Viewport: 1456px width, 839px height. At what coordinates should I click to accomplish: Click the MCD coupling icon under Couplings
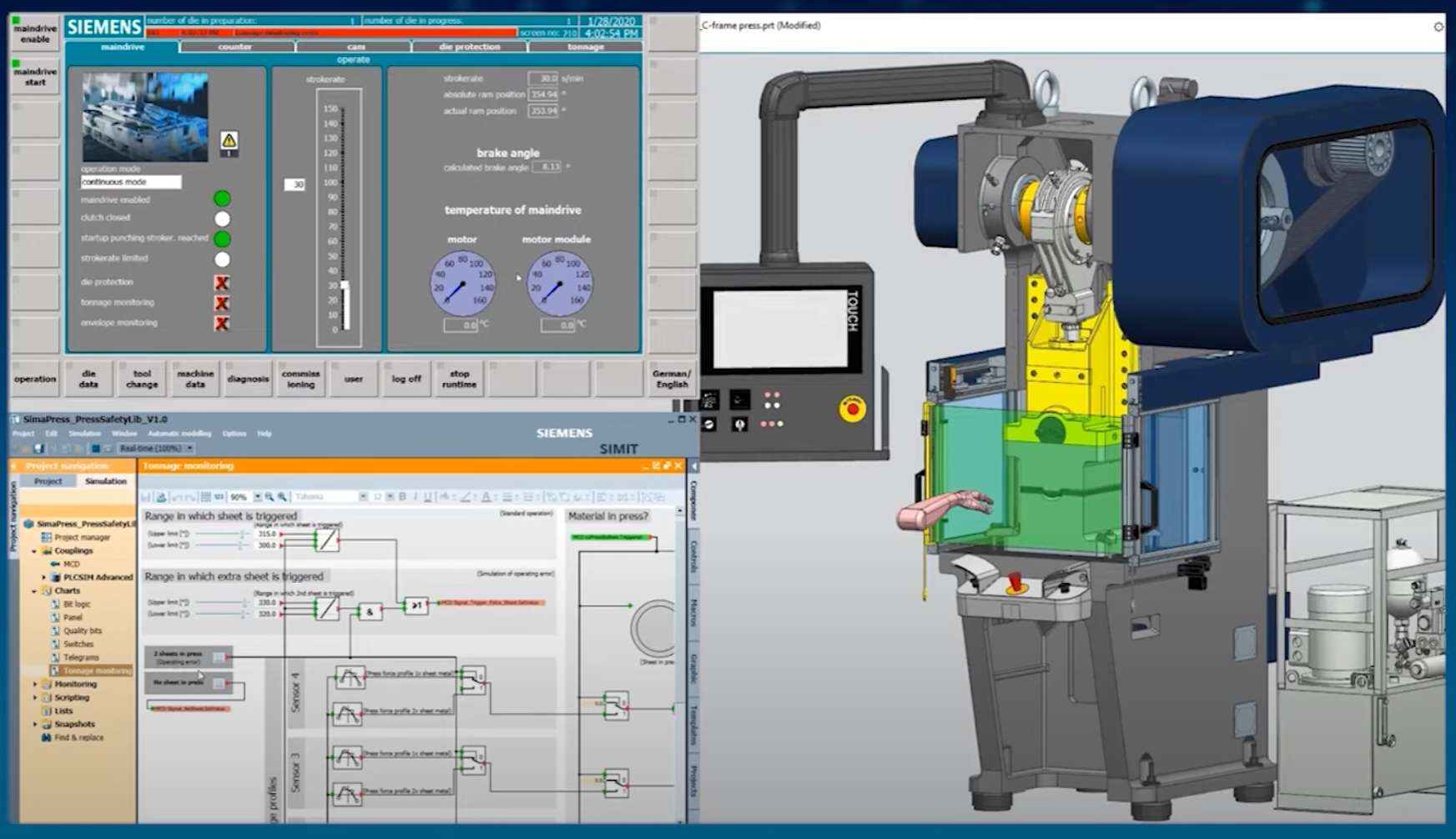pyautogui.click(x=54, y=565)
